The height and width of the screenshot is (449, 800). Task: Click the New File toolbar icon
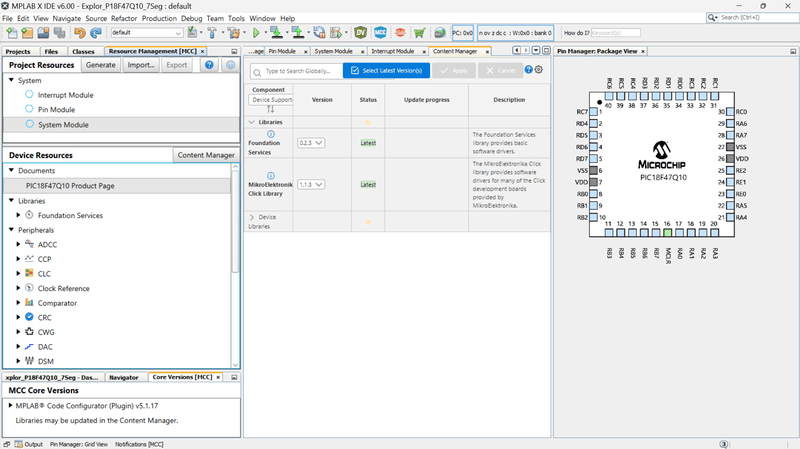[x=11, y=33]
